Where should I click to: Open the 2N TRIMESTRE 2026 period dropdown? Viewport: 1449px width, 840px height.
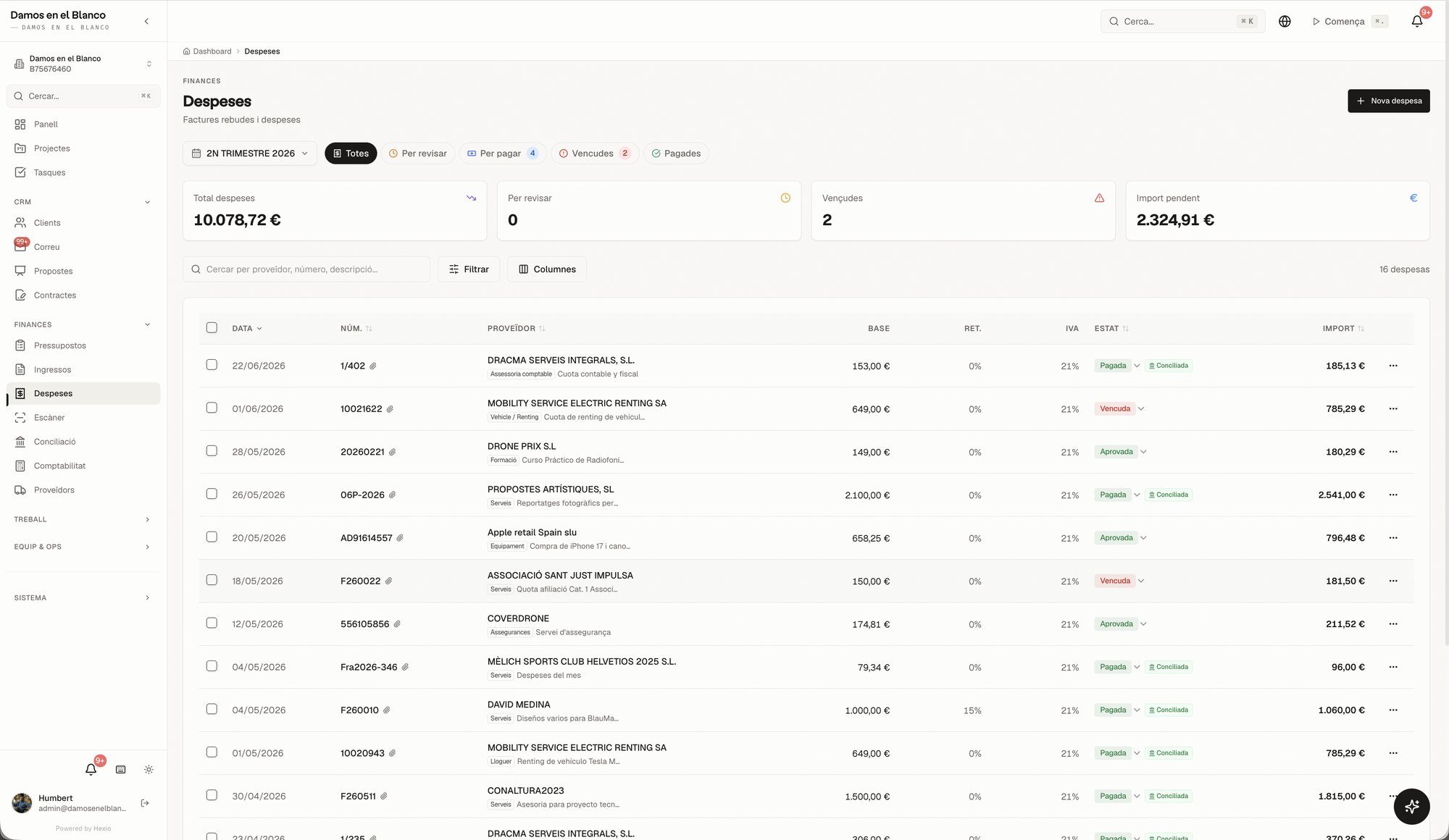pyautogui.click(x=250, y=154)
